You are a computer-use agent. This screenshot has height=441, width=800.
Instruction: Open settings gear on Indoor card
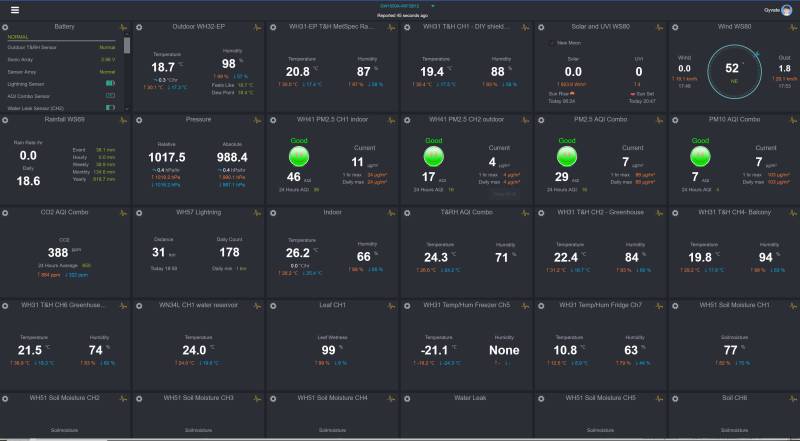(273, 213)
